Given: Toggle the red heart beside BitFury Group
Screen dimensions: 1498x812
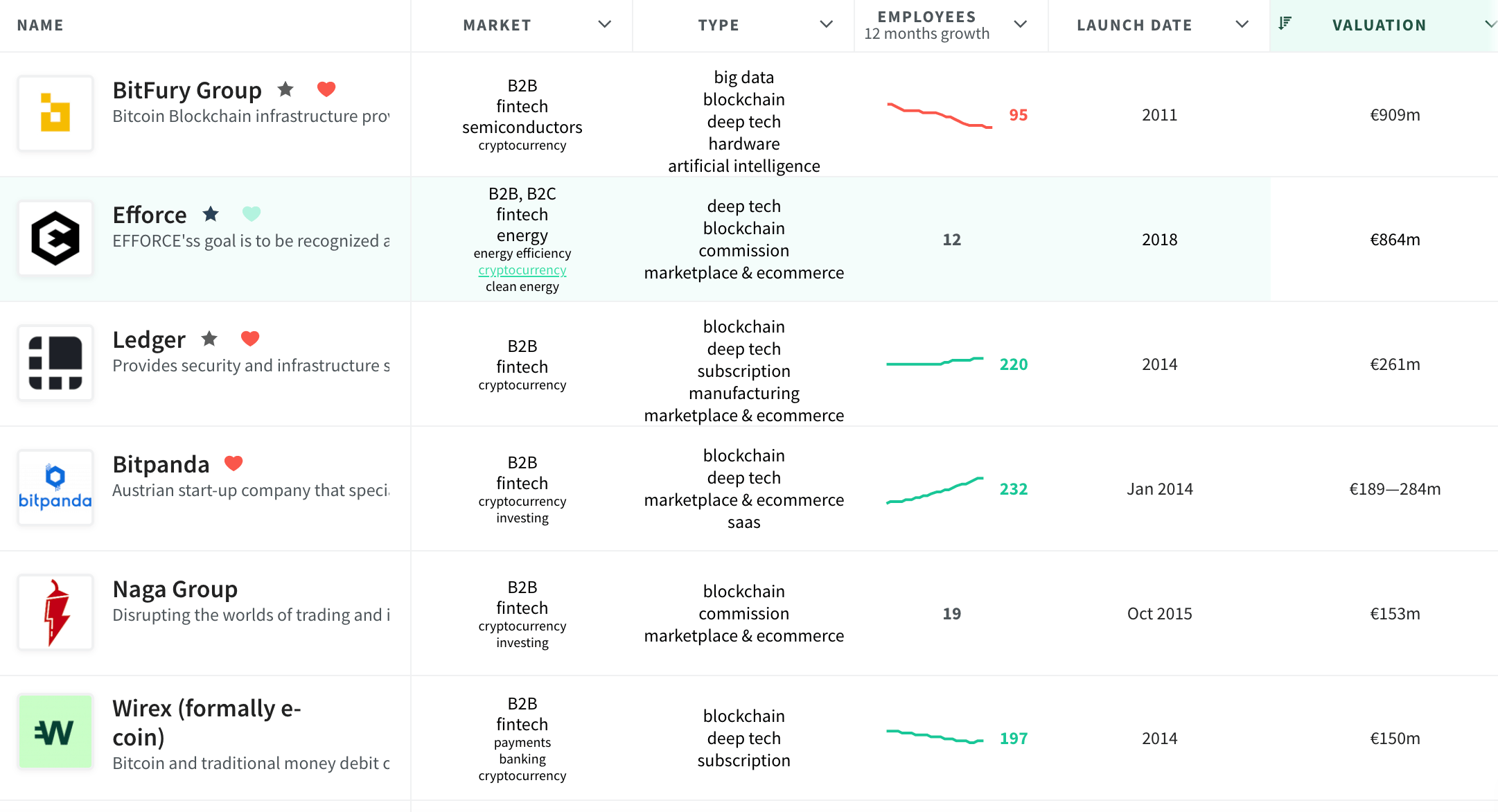Looking at the screenshot, I should (x=326, y=89).
